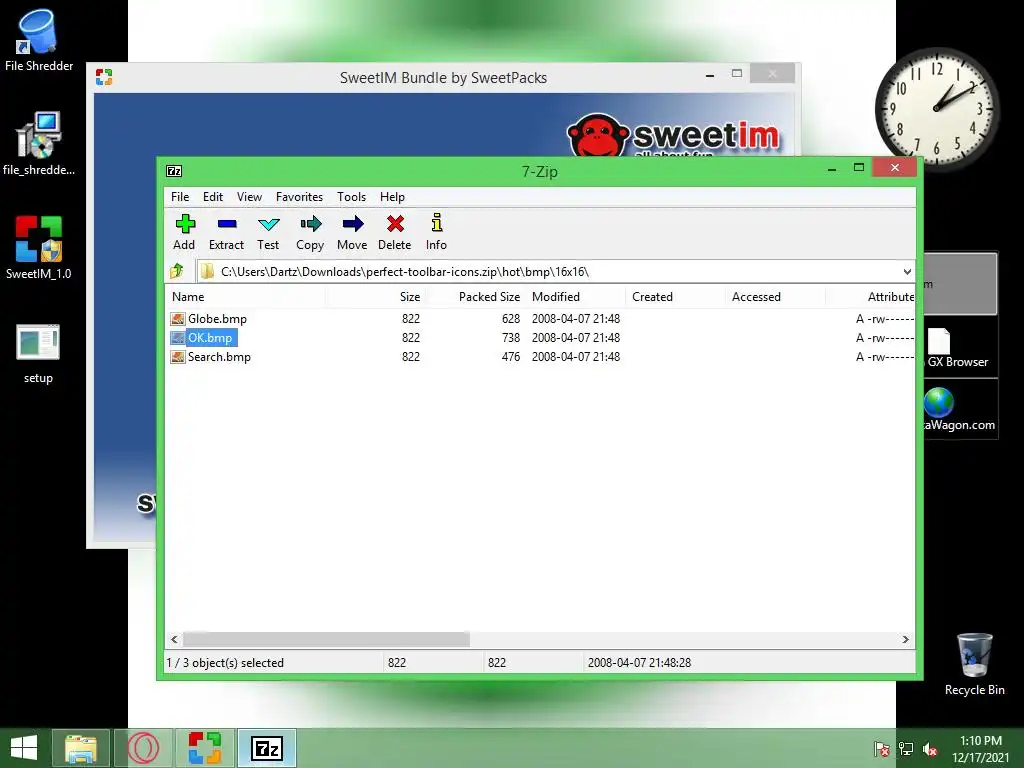
Task: Click the Move toolbar icon
Action: [353, 232]
